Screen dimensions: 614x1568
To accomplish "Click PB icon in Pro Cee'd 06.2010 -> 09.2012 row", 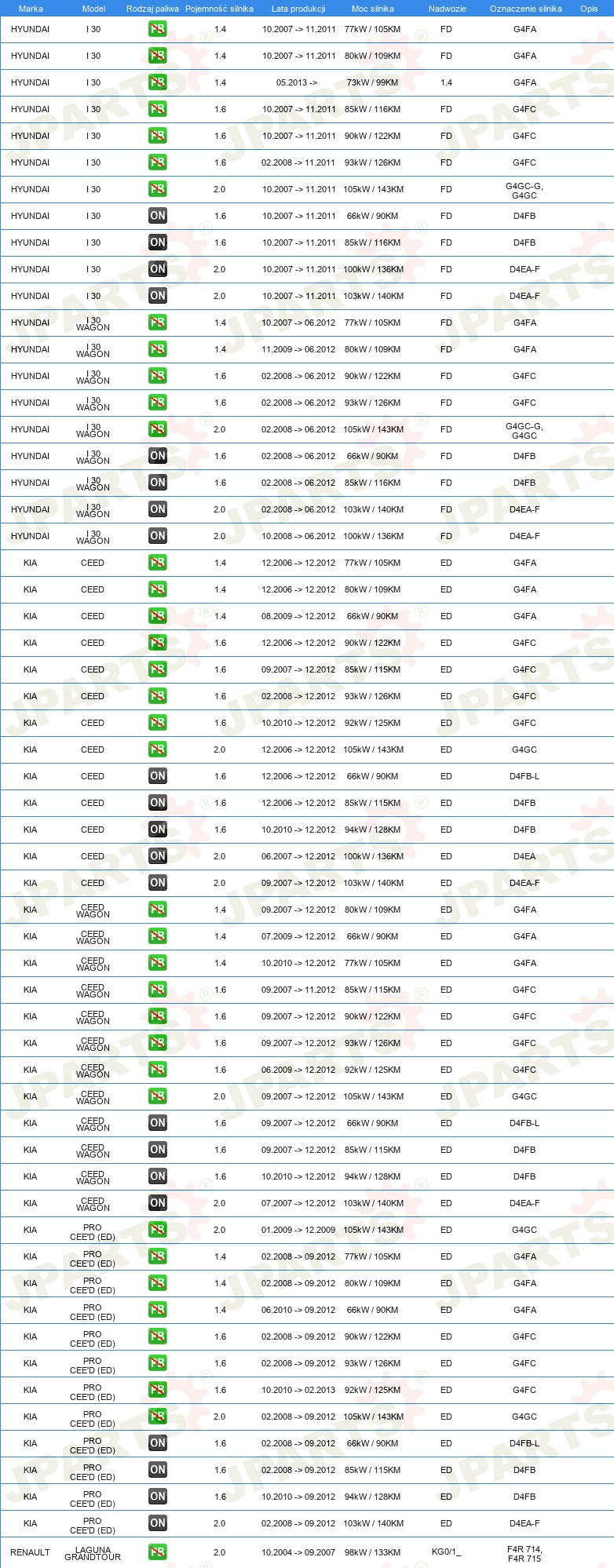I will coord(158,1310).
